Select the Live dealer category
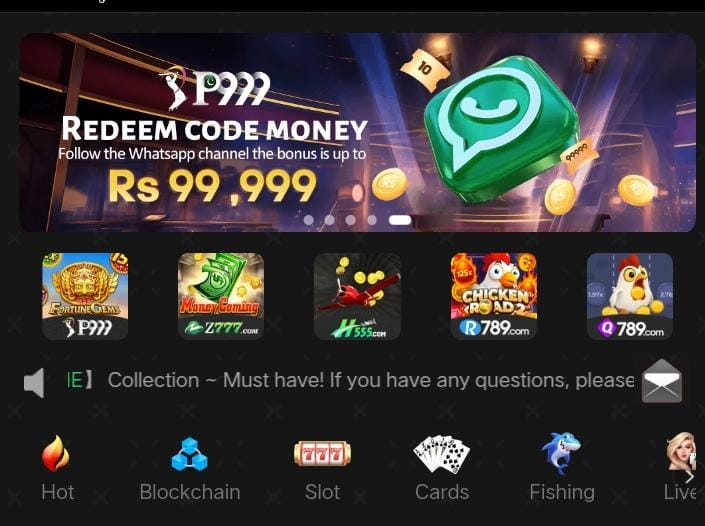705x526 pixels. (x=681, y=468)
